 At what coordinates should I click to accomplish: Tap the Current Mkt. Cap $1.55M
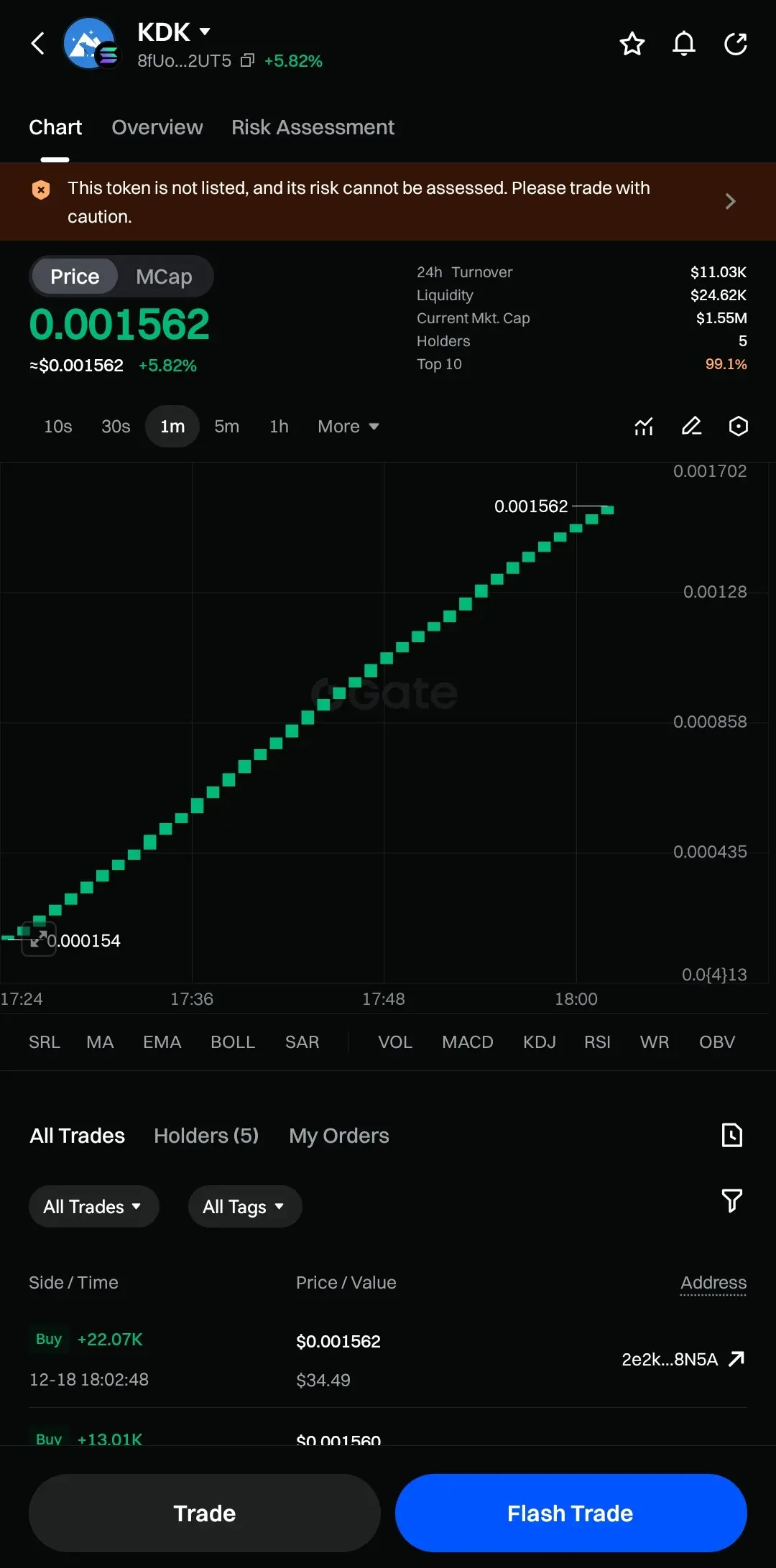click(721, 318)
